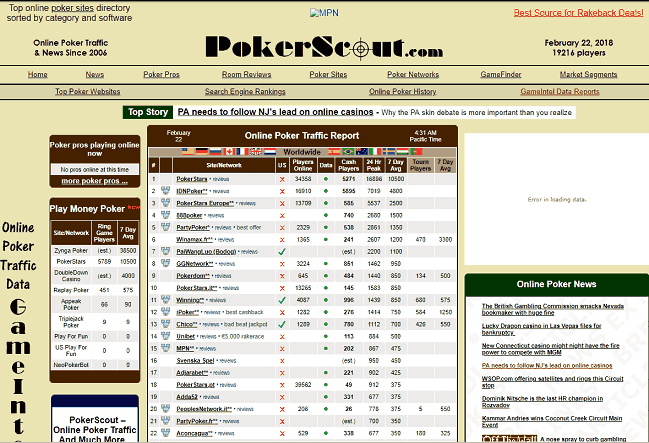The image size is (649, 443).
Task: Follow the Best Source for Rakeback Deals link
Action: click(x=579, y=13)
